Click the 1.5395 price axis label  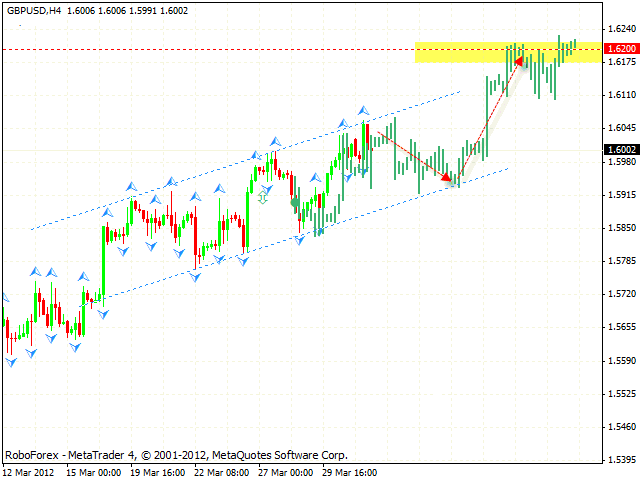coord(620,460)
